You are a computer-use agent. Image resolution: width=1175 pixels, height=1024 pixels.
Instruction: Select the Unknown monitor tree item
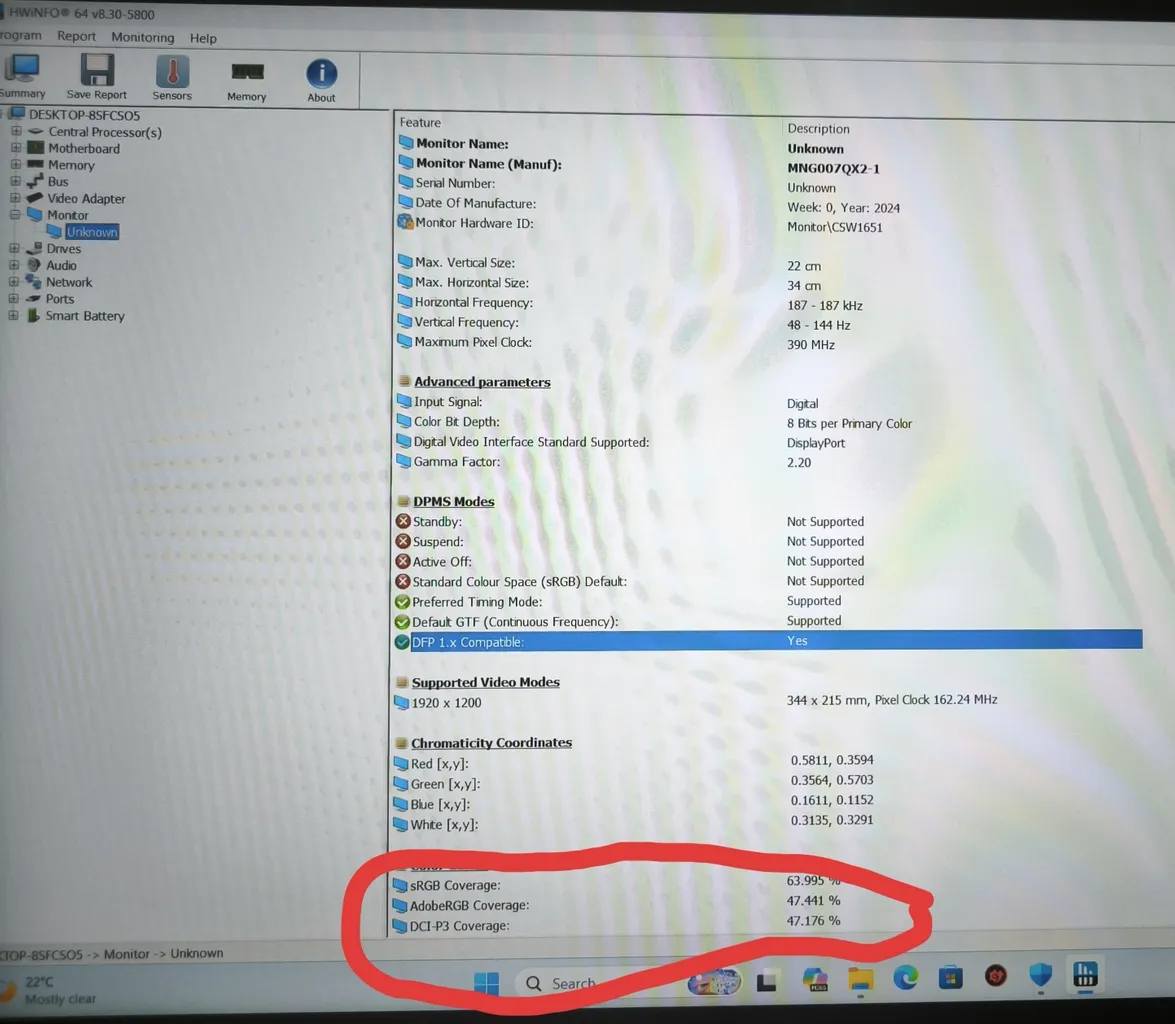92,232
